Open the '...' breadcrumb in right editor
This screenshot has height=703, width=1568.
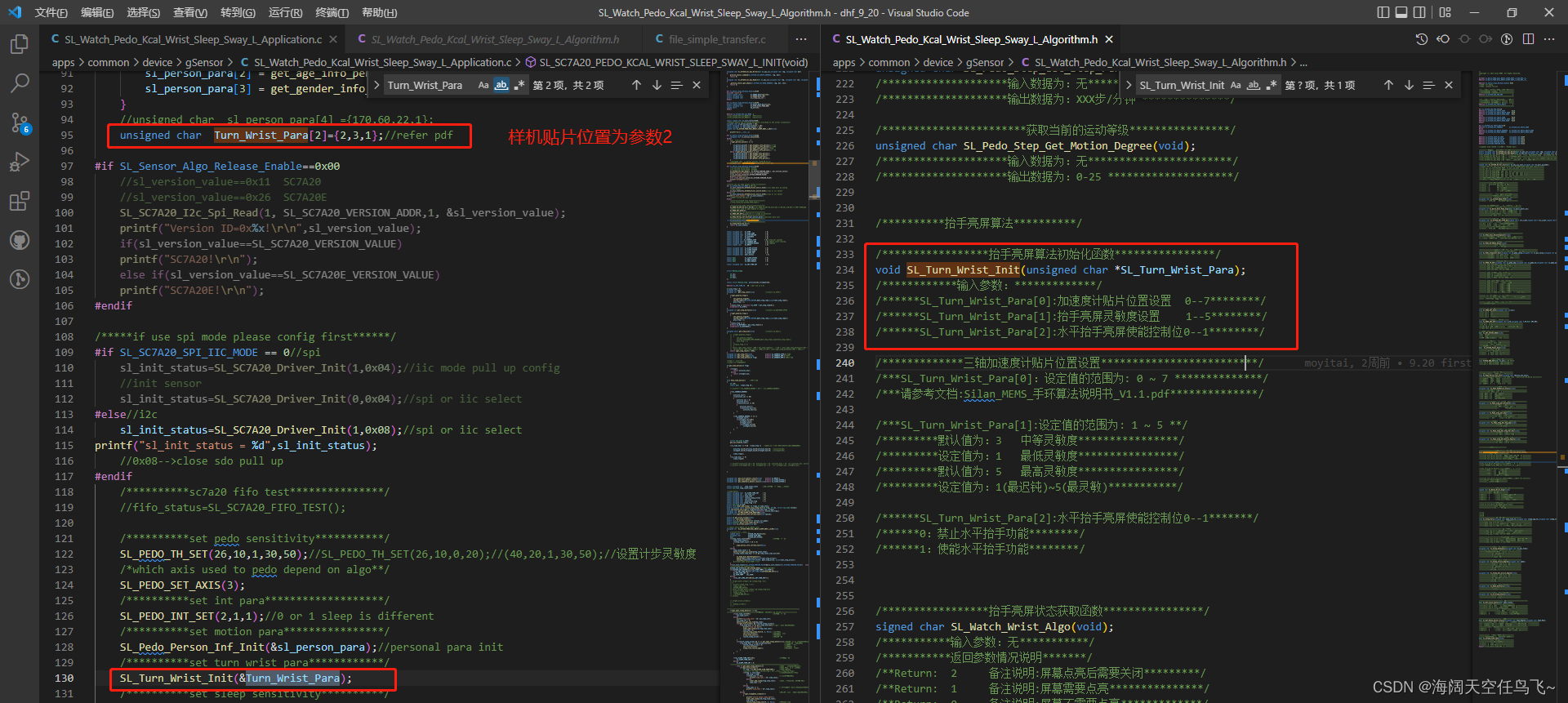click(x=1303, y=62)
